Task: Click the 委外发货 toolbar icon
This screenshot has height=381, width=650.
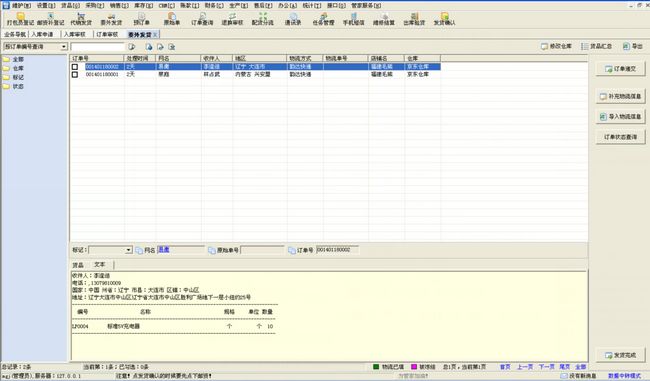Action: (111, 19)
